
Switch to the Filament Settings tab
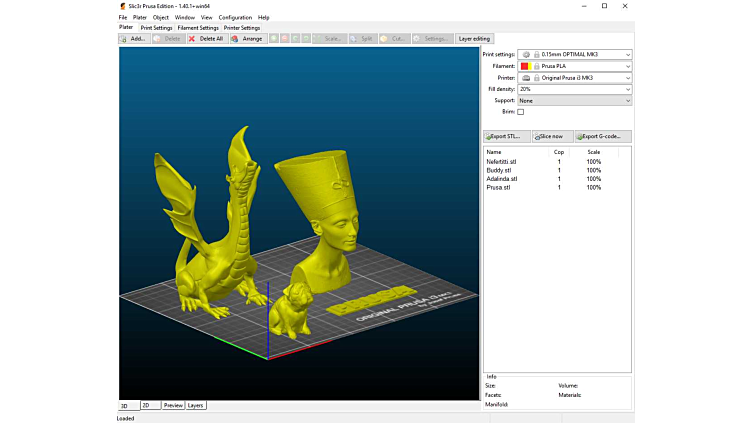(198, 28)
